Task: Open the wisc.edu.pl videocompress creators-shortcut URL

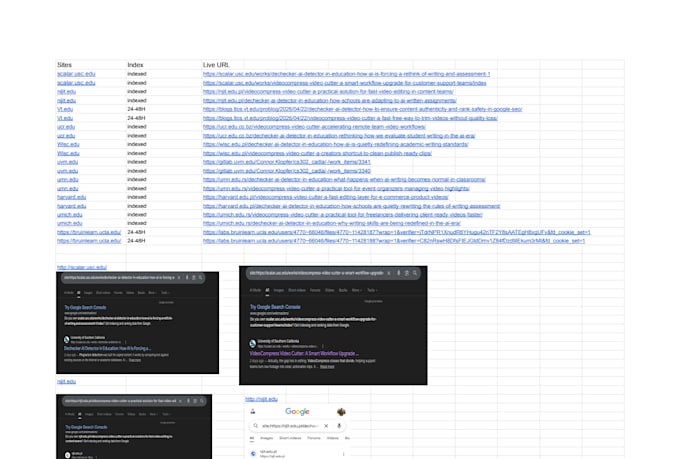Action: (x=317, y=153)
